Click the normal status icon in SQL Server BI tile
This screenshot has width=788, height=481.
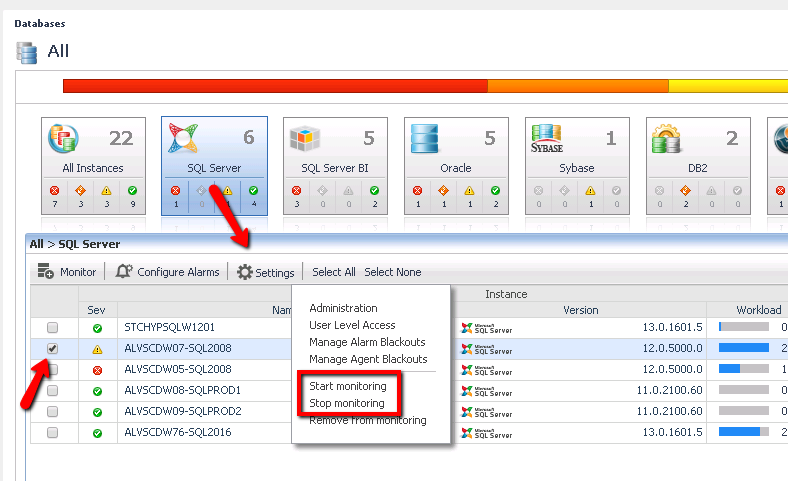(x=374, y=190)
